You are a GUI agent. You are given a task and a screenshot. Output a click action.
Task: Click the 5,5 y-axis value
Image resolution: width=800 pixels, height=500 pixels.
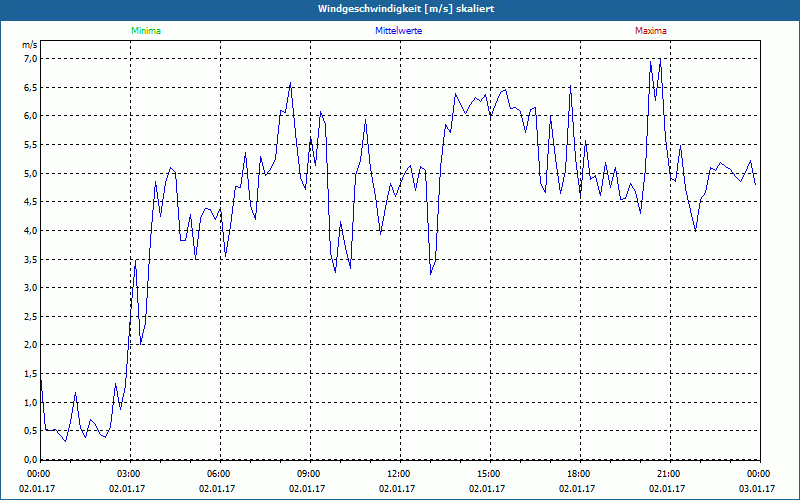point(31,145)
